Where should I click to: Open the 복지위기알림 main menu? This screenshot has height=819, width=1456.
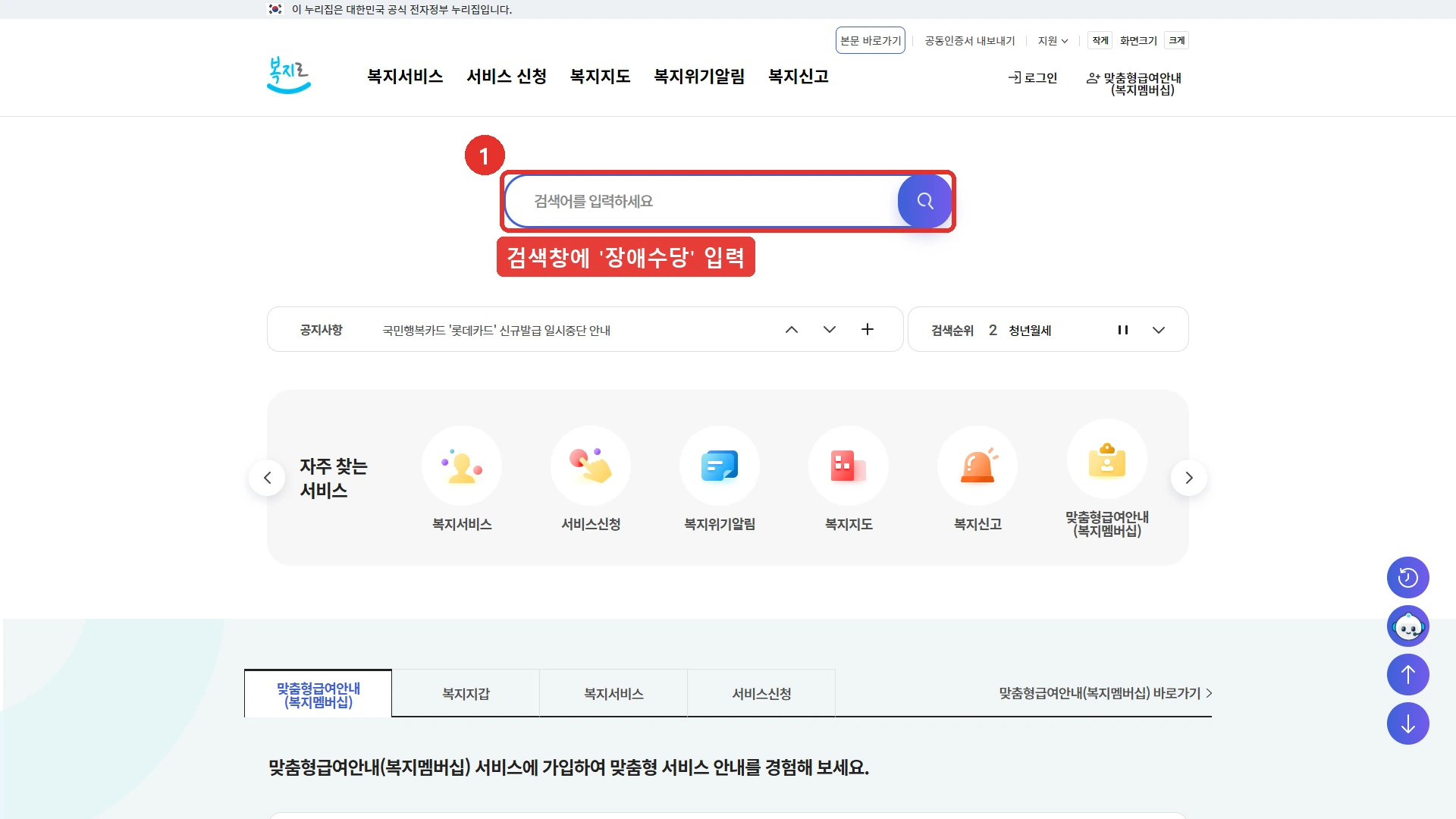pos(699,77)
